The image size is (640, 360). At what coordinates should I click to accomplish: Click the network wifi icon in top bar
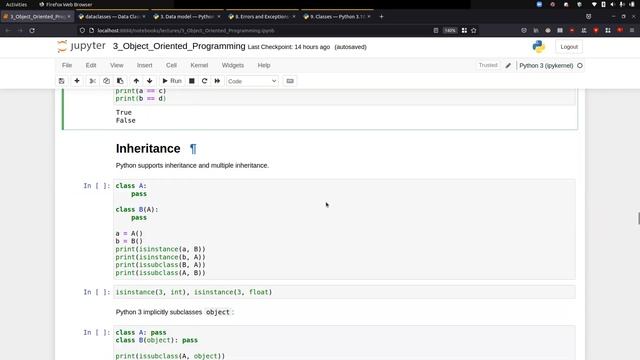(x=594, y=4)
